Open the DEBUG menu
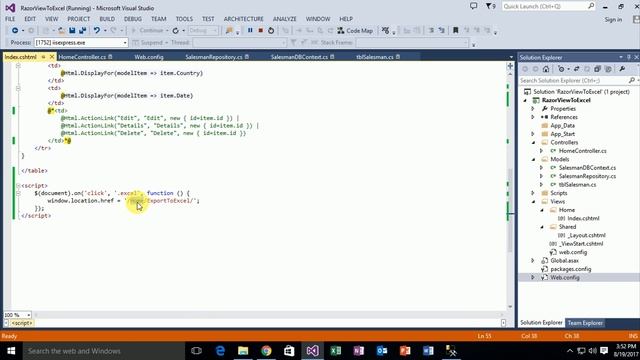Image resolution: width=640 pixels, height=360 pixels. pyautogui.click(x=133, y=19)
